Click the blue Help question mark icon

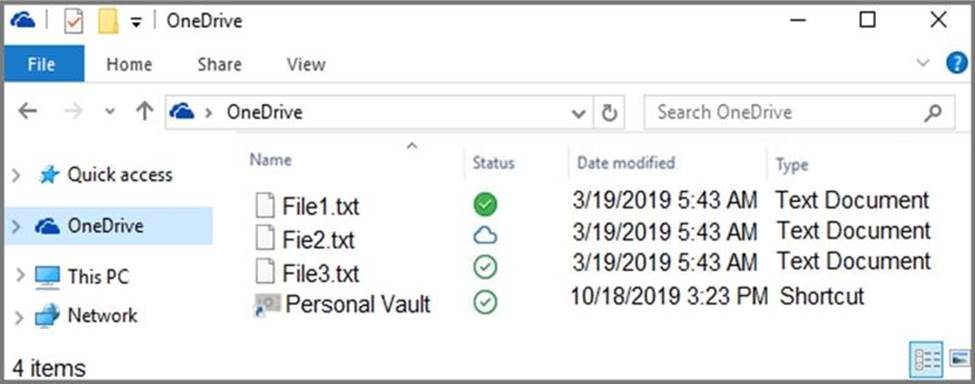tap(957, 63)
